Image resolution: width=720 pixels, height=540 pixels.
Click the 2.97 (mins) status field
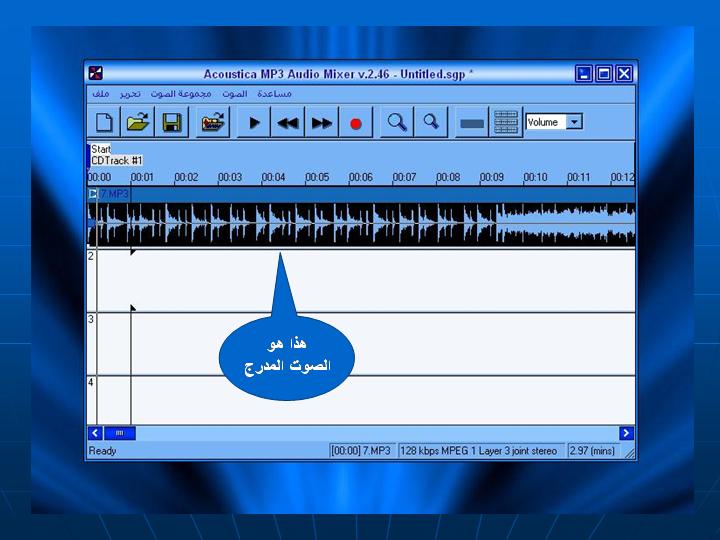point(592,451)
